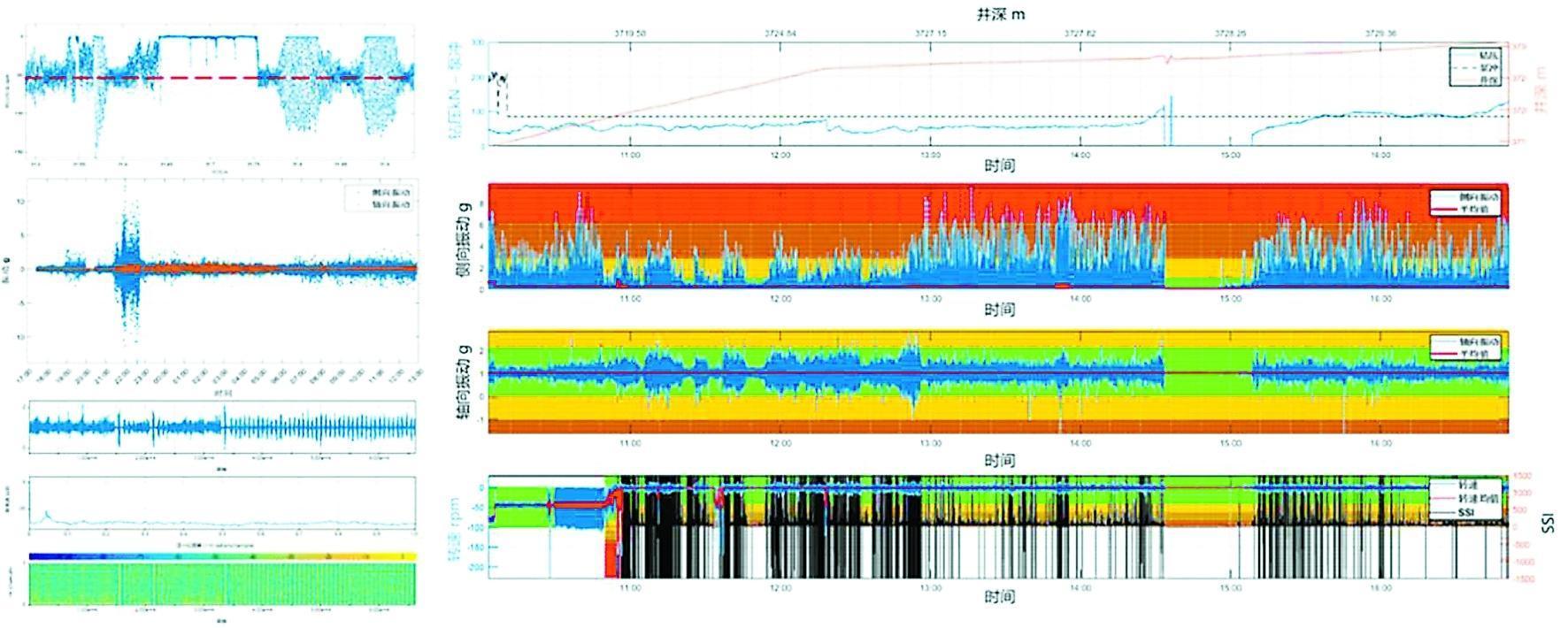Click the 15:00 tick under the bottom rpm chart
This screenshot has height=628, width=1568.
[1230, 587]
